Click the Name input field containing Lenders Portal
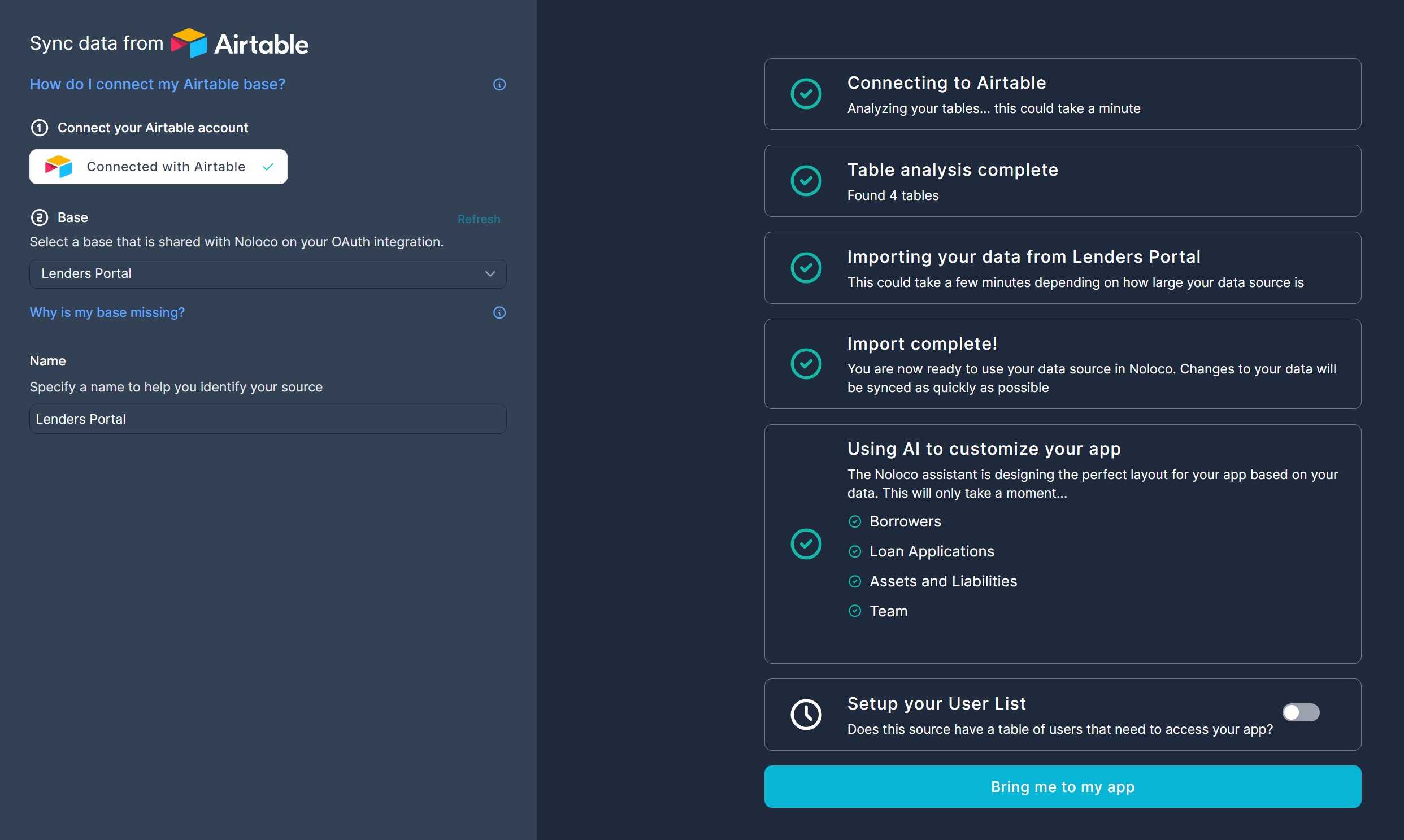This screenshot has width=1404, height=840. (267, 419)
